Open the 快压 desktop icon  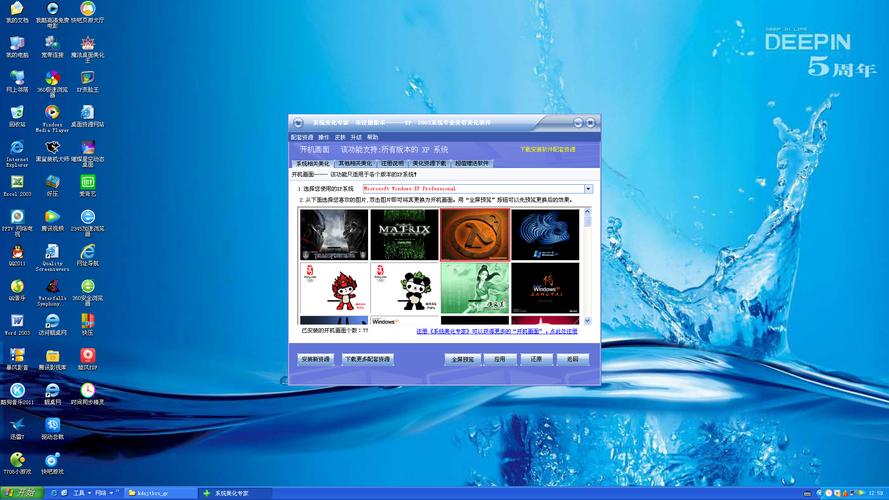click(87, 325)
